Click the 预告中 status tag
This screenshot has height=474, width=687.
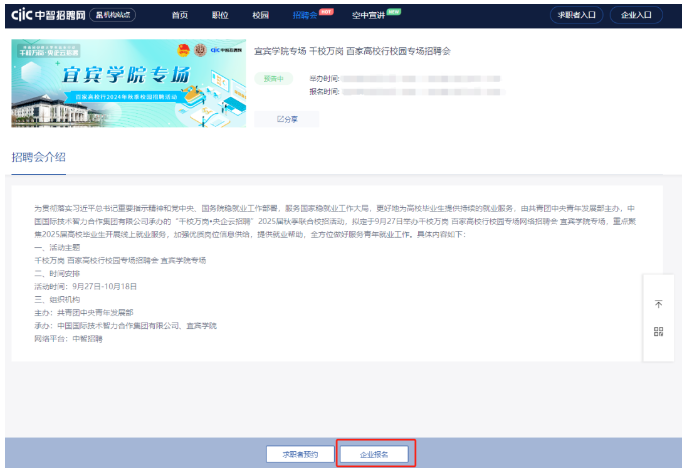(x=273, y=79)
